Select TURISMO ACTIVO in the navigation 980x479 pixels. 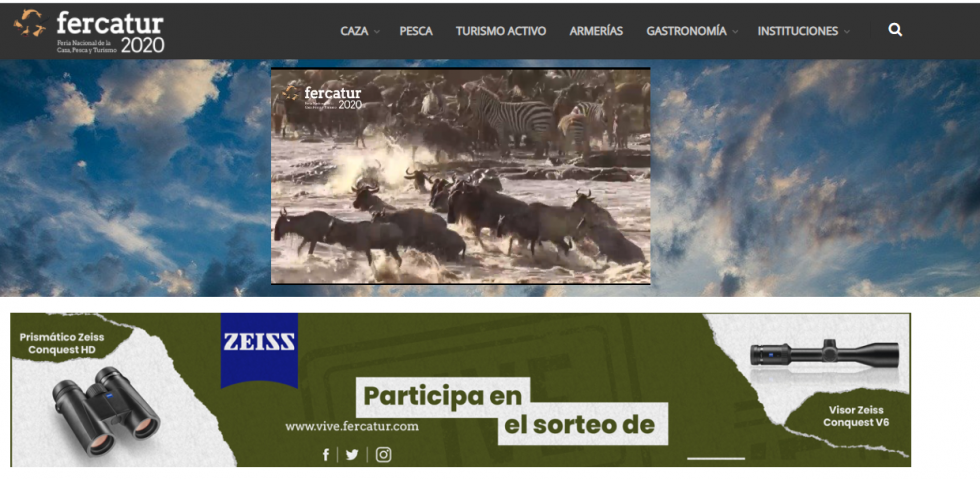pos(501,31)
